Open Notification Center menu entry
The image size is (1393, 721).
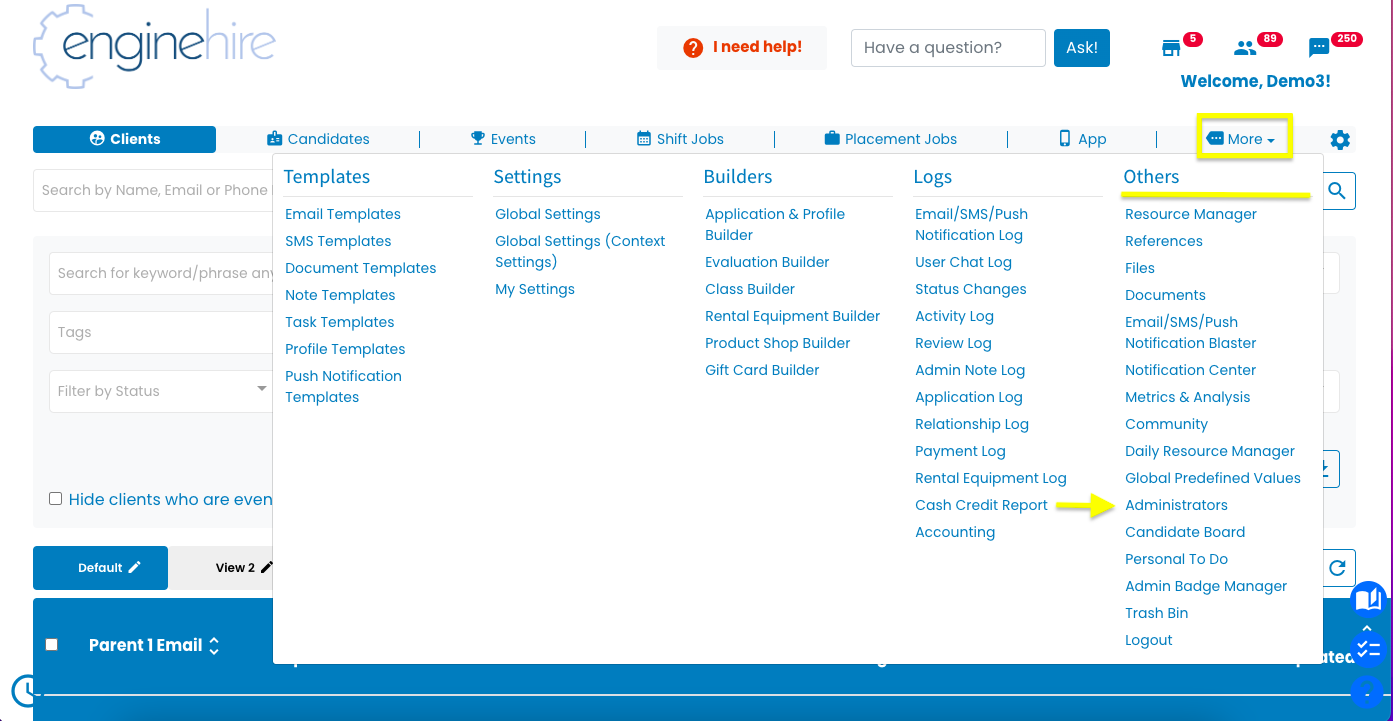click(x=1190, y=370)
